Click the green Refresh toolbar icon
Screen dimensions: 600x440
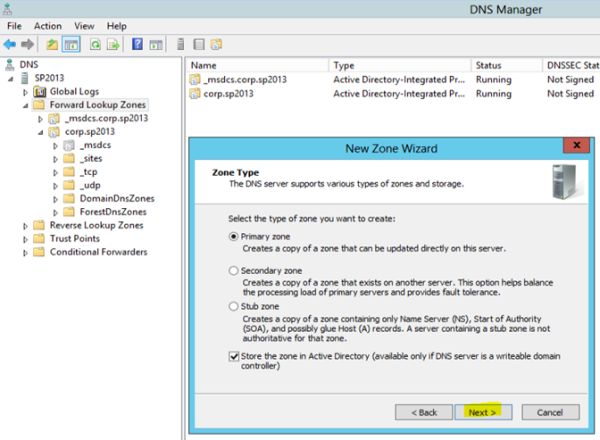95,44
